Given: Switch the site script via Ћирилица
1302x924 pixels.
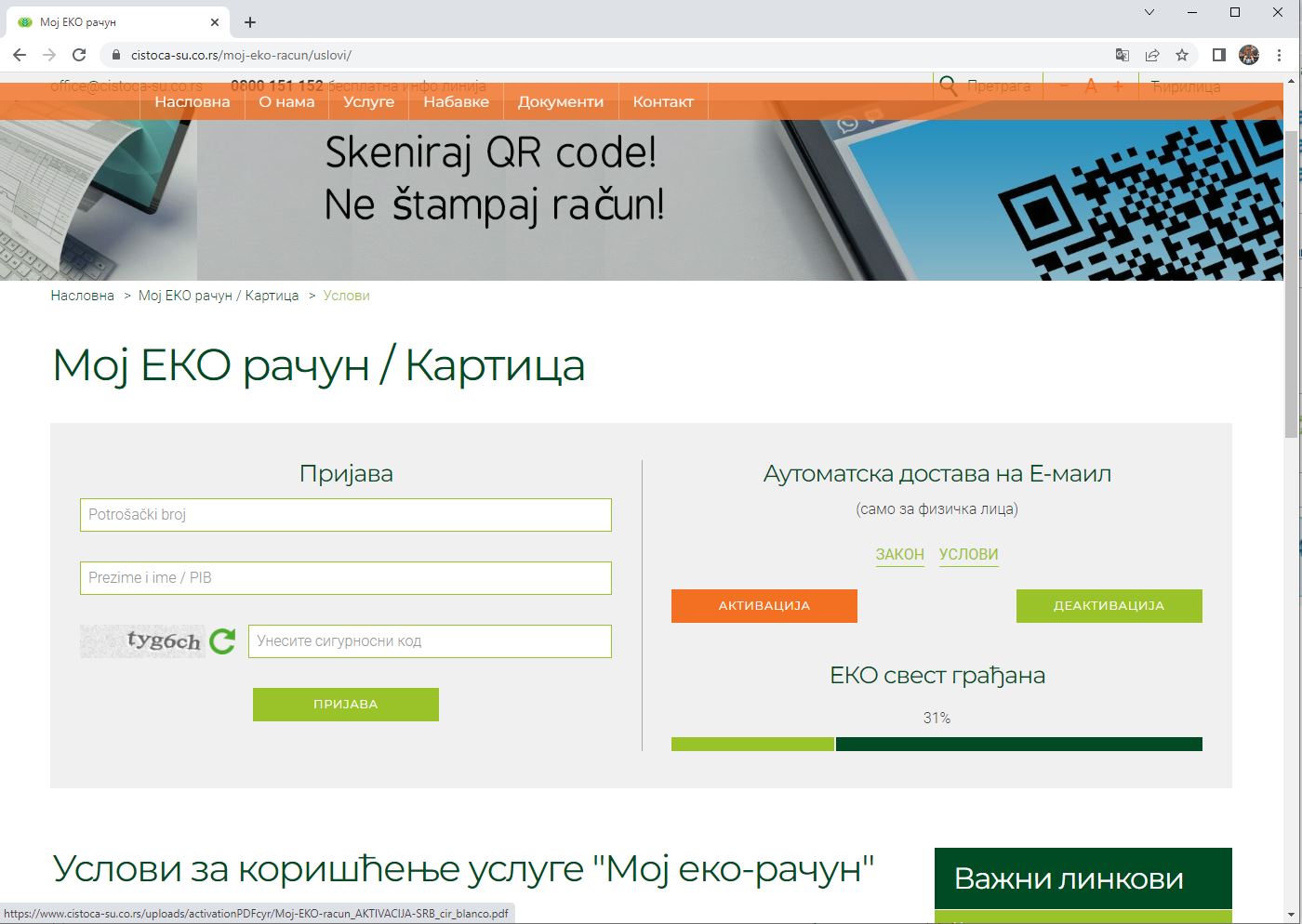Looking at the screenshot, I should click(x=1186, y=86).
